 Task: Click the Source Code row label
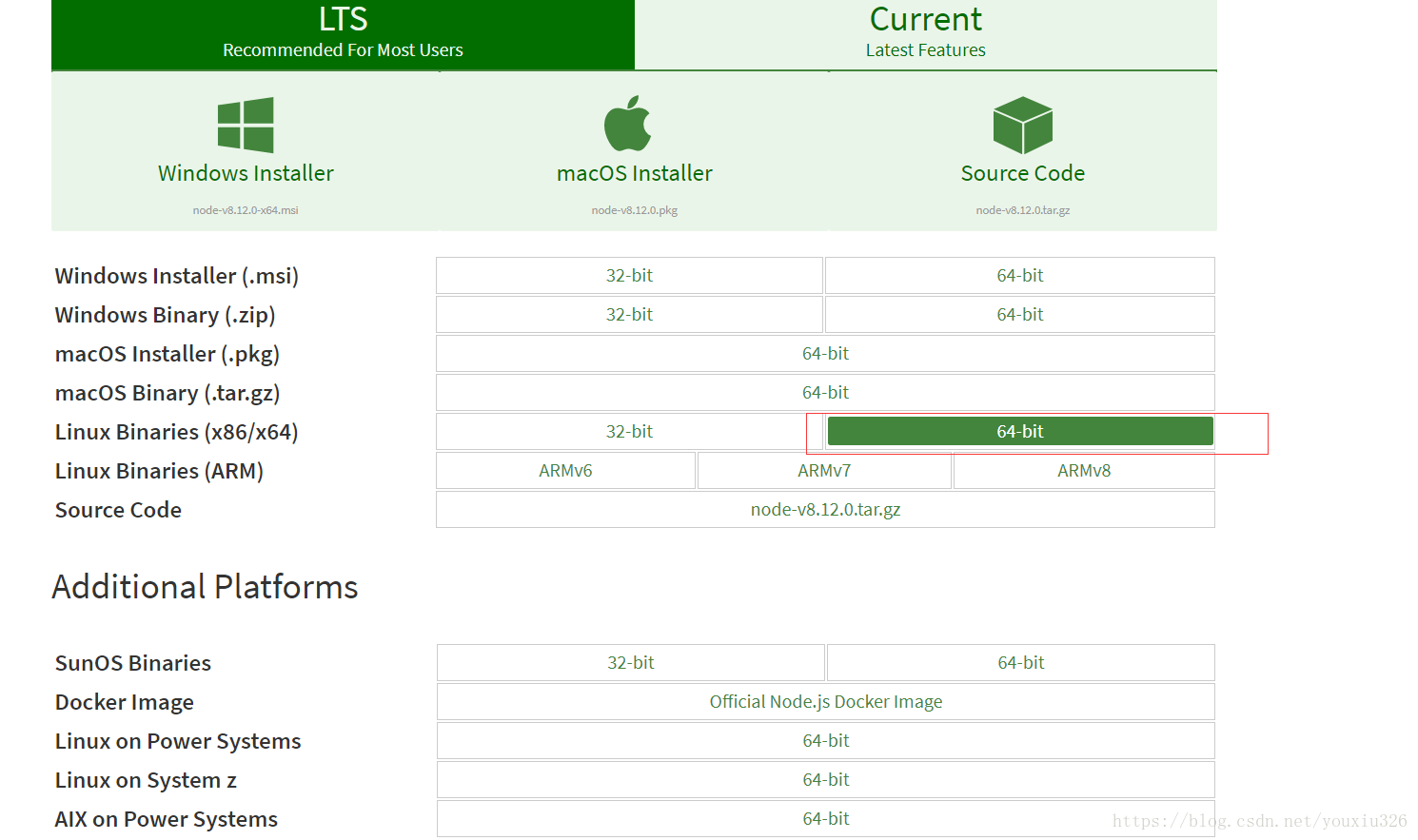tap(118, 510)
